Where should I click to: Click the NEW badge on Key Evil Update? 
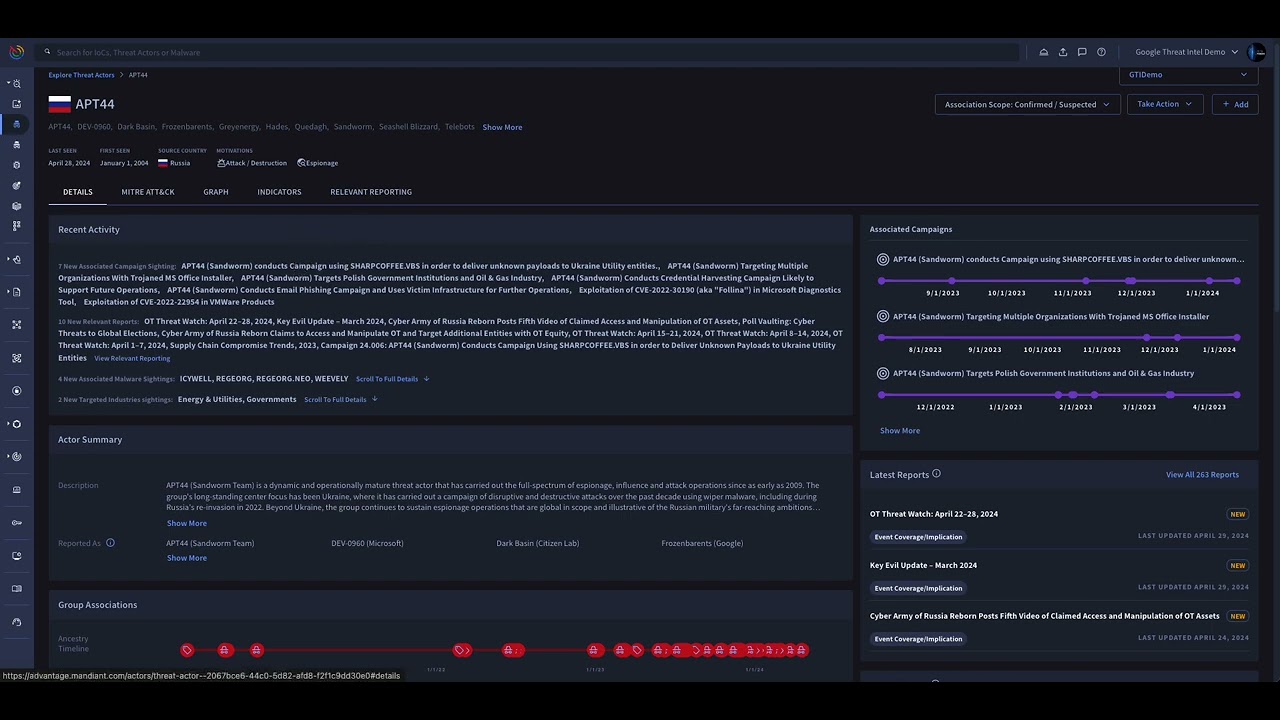coord(1238,565)
